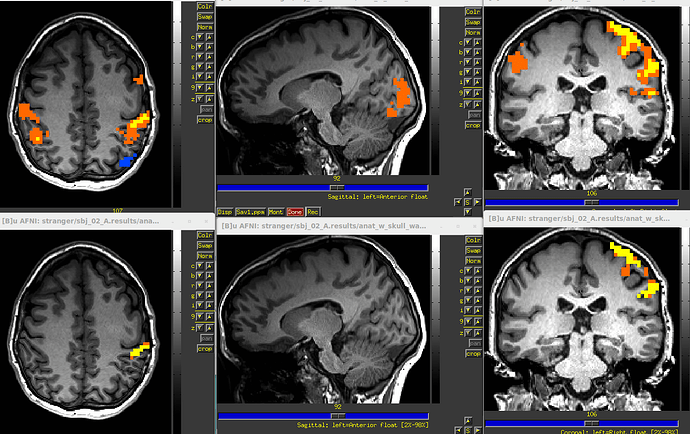Screen dimensions: 690x434
Task: Click c down arrow in upper sagittal viewer
Action: (x=468, y=42)
